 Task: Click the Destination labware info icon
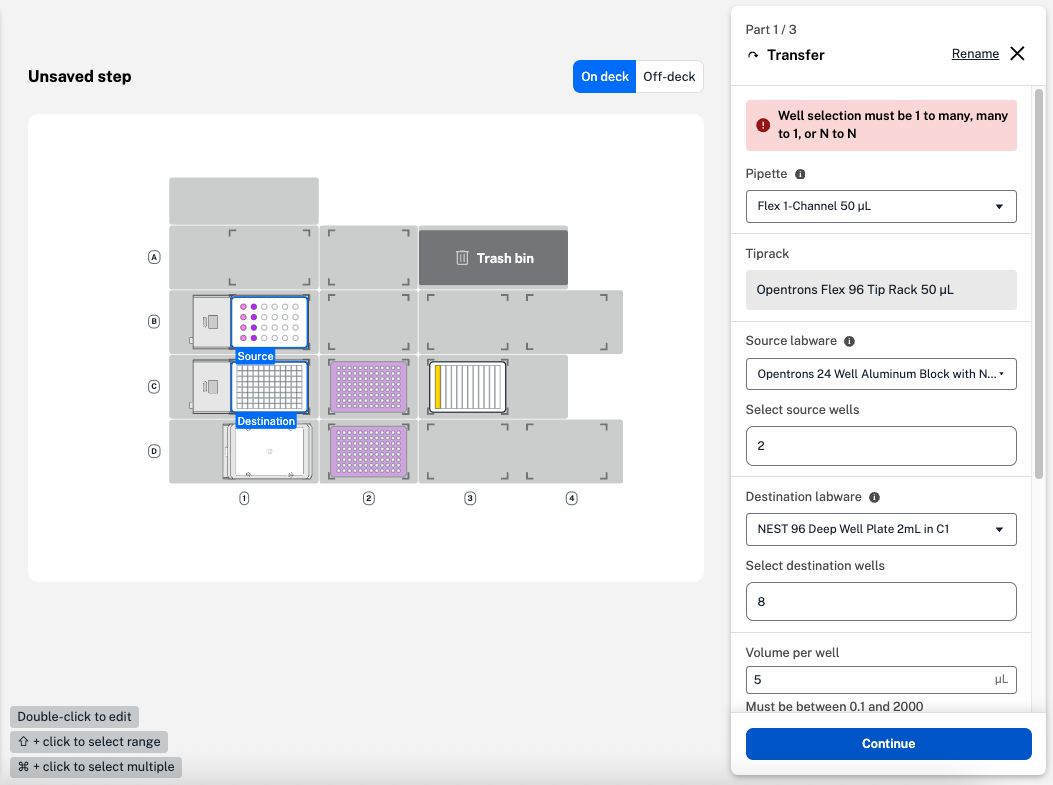874,497
